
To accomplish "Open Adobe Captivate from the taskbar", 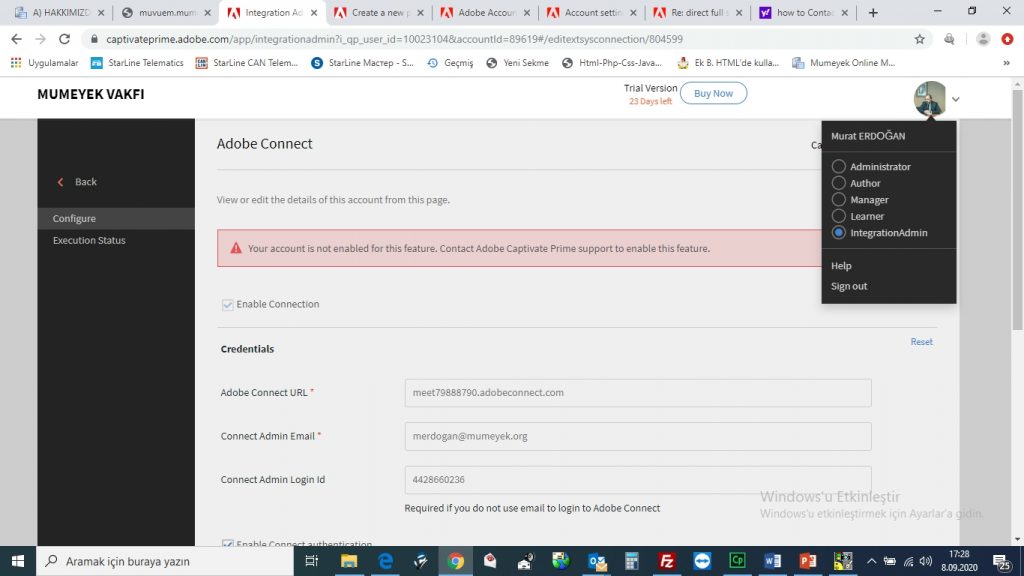I will 737,560.
